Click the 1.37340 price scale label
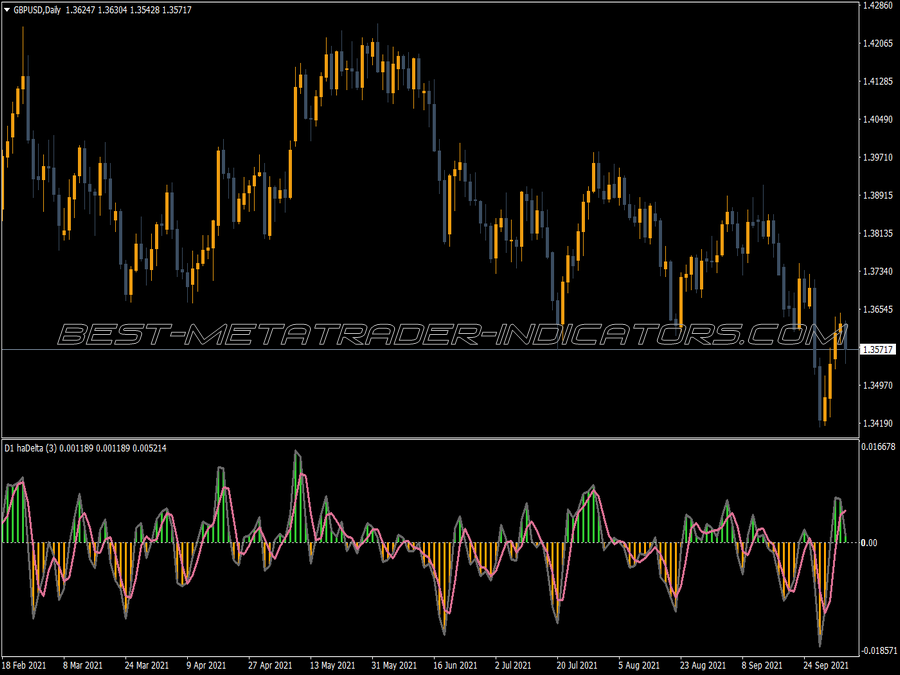The image size is (900, 675). [x=878, y=271]
